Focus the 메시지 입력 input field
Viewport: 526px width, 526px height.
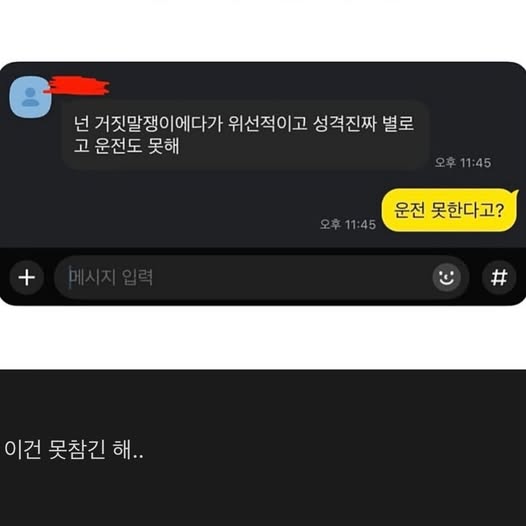[261, 277]
